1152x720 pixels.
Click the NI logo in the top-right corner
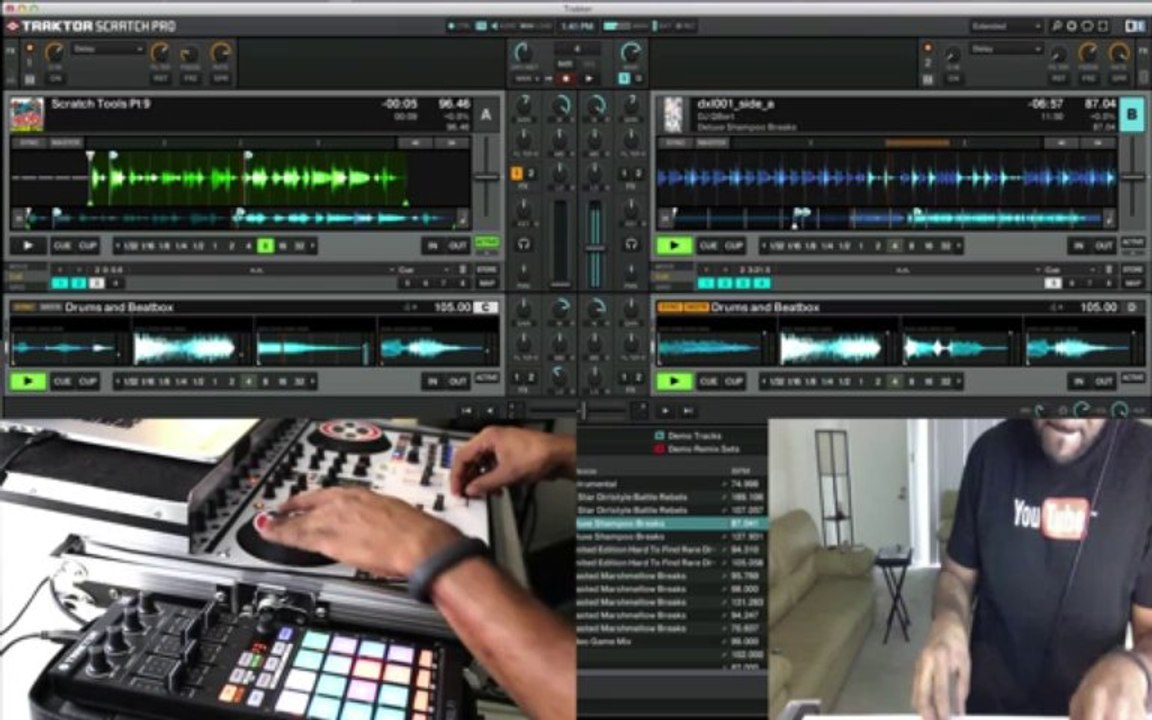point(1134,26)
